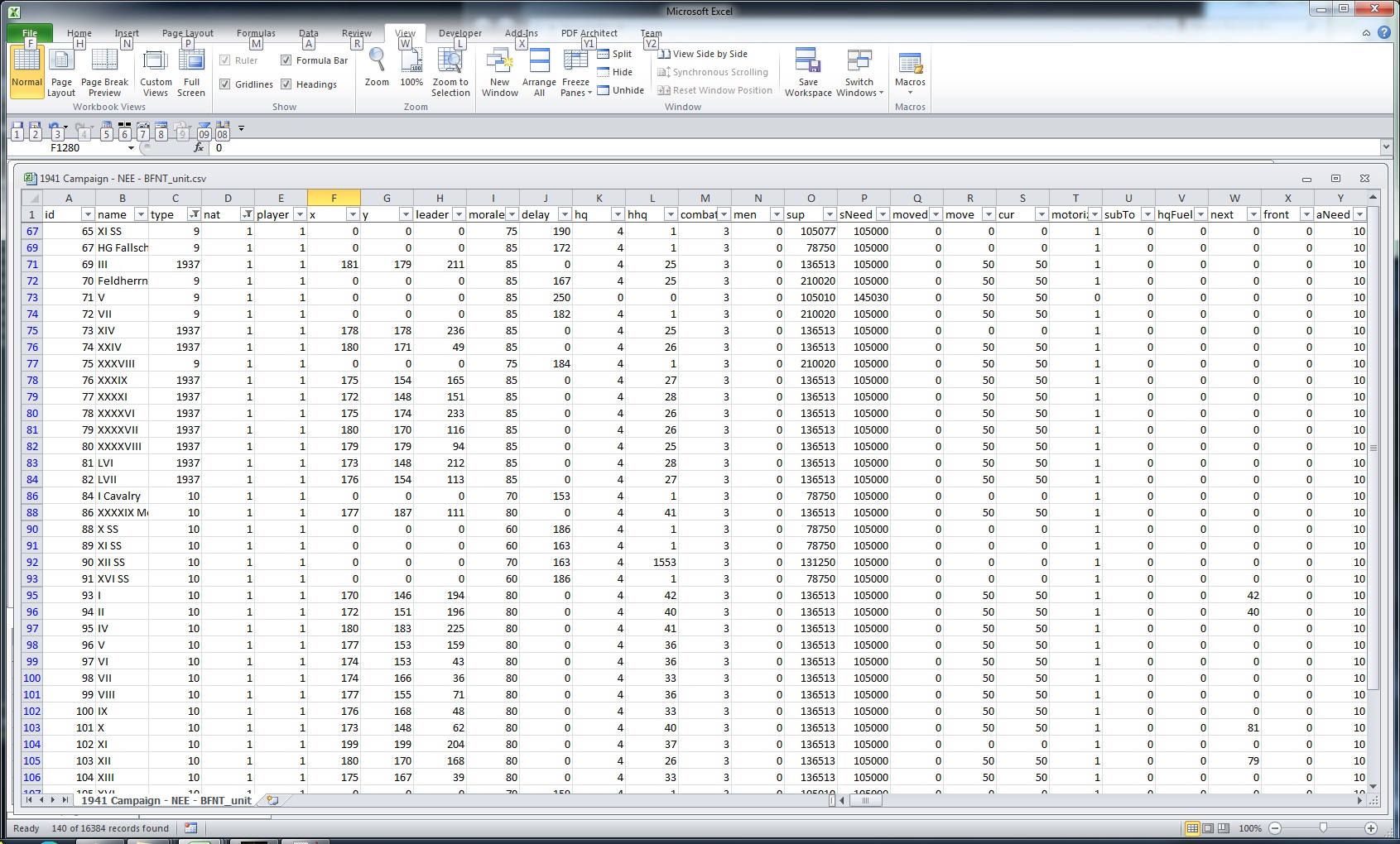Open Page Layout view from Workbook Views
This screenshot has height=844, width=1400.
61,72
